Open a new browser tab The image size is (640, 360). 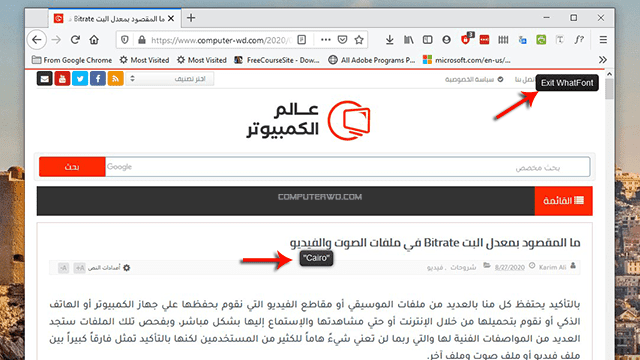(191, 18)
